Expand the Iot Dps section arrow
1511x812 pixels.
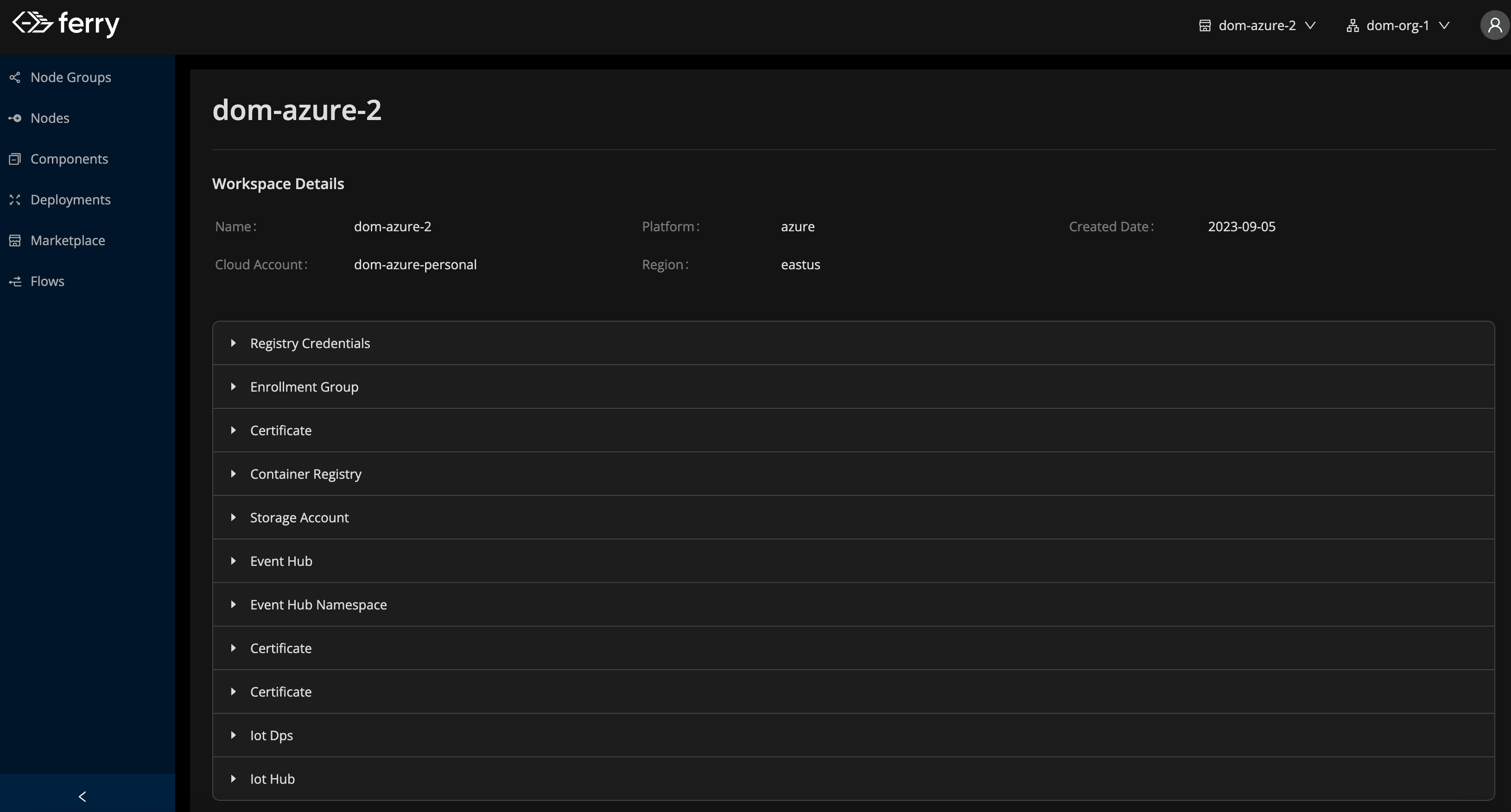point(234,735)
